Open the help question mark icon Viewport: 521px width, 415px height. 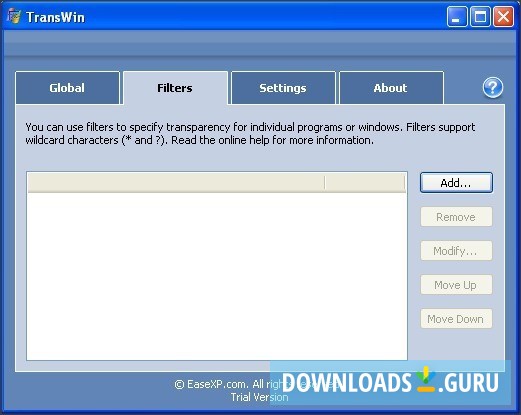[493, 88]
